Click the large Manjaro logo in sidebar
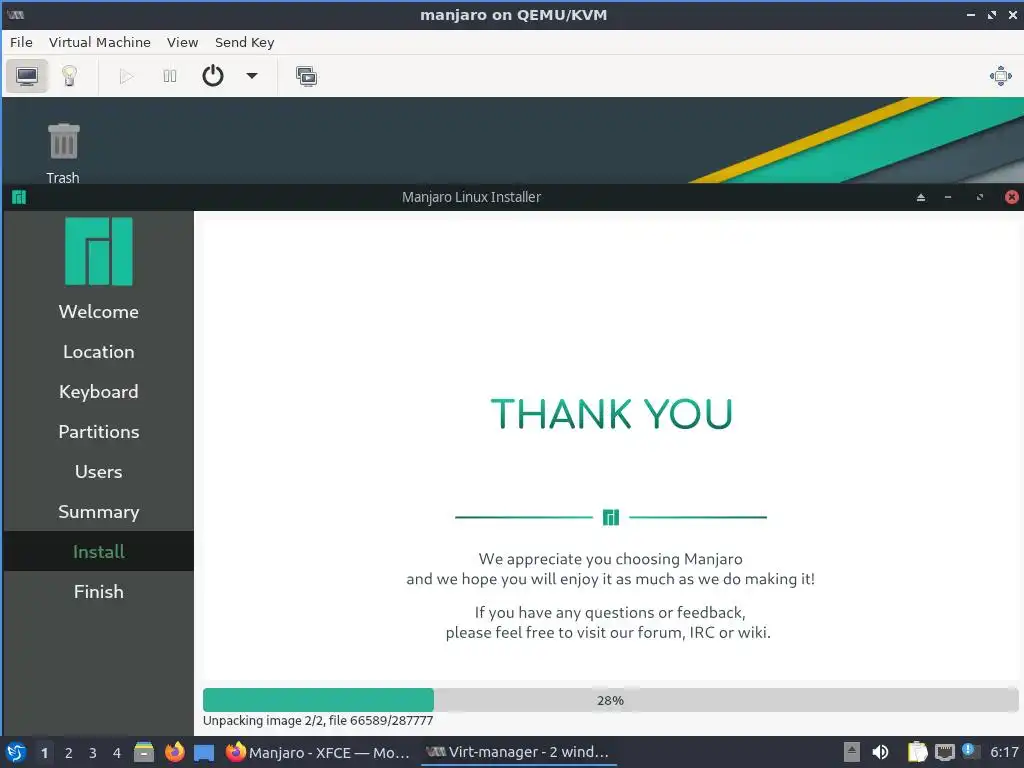The width and height of the screenshot is (1024, 768). click(99, 251)
